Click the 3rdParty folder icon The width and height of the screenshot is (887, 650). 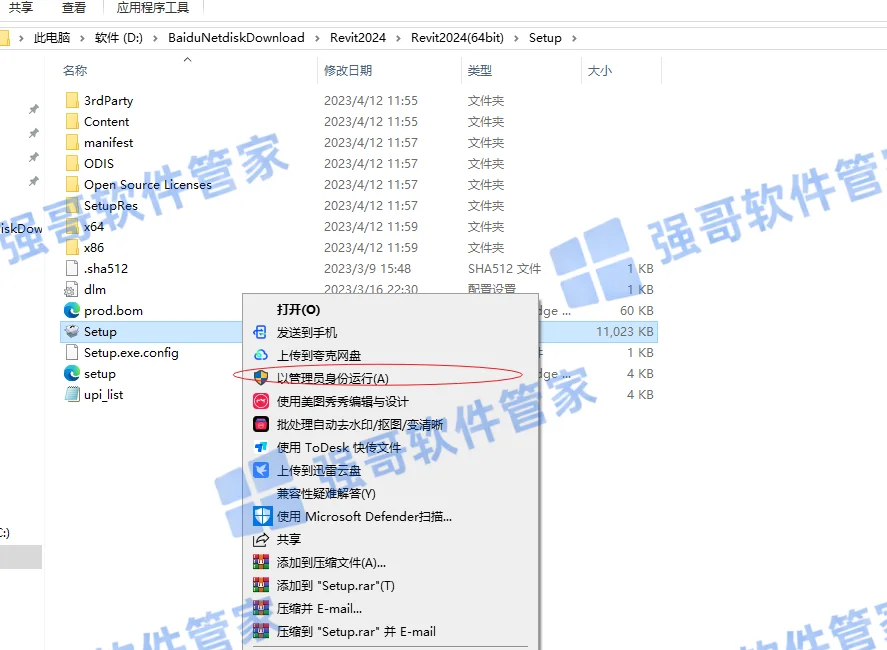point(72,101)
